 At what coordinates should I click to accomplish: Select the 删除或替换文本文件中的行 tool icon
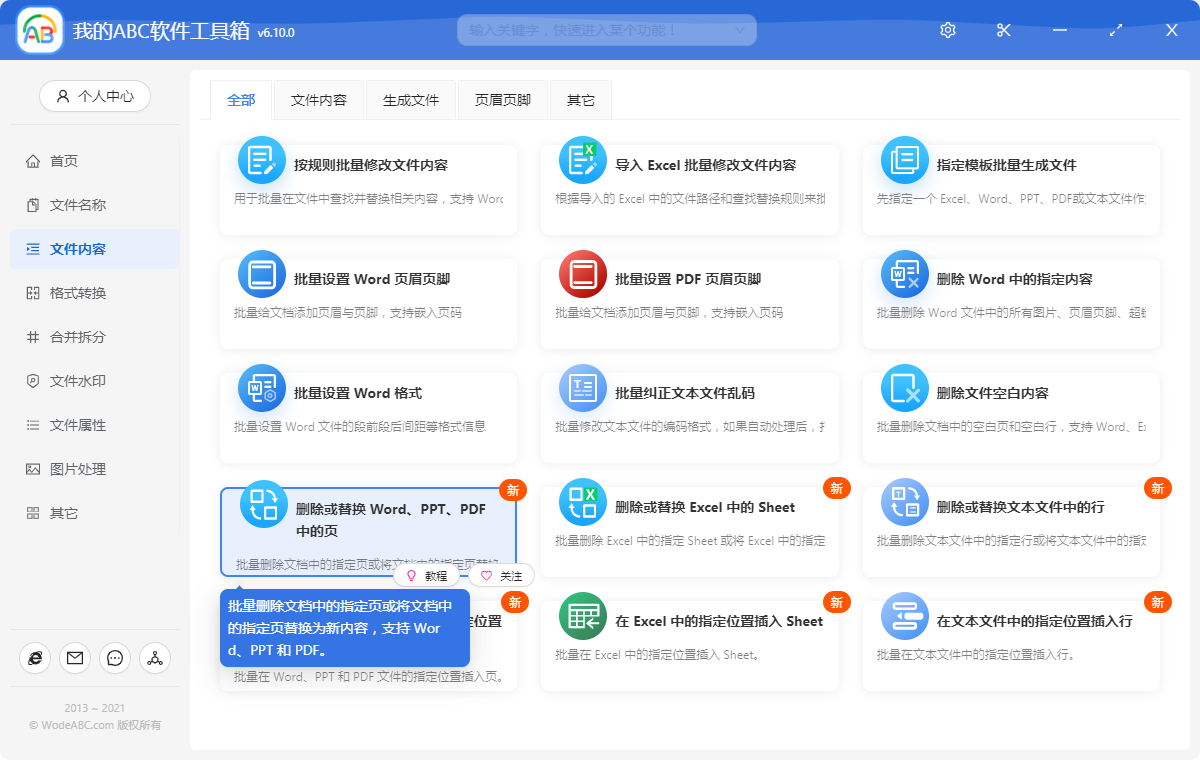point(905,503)
